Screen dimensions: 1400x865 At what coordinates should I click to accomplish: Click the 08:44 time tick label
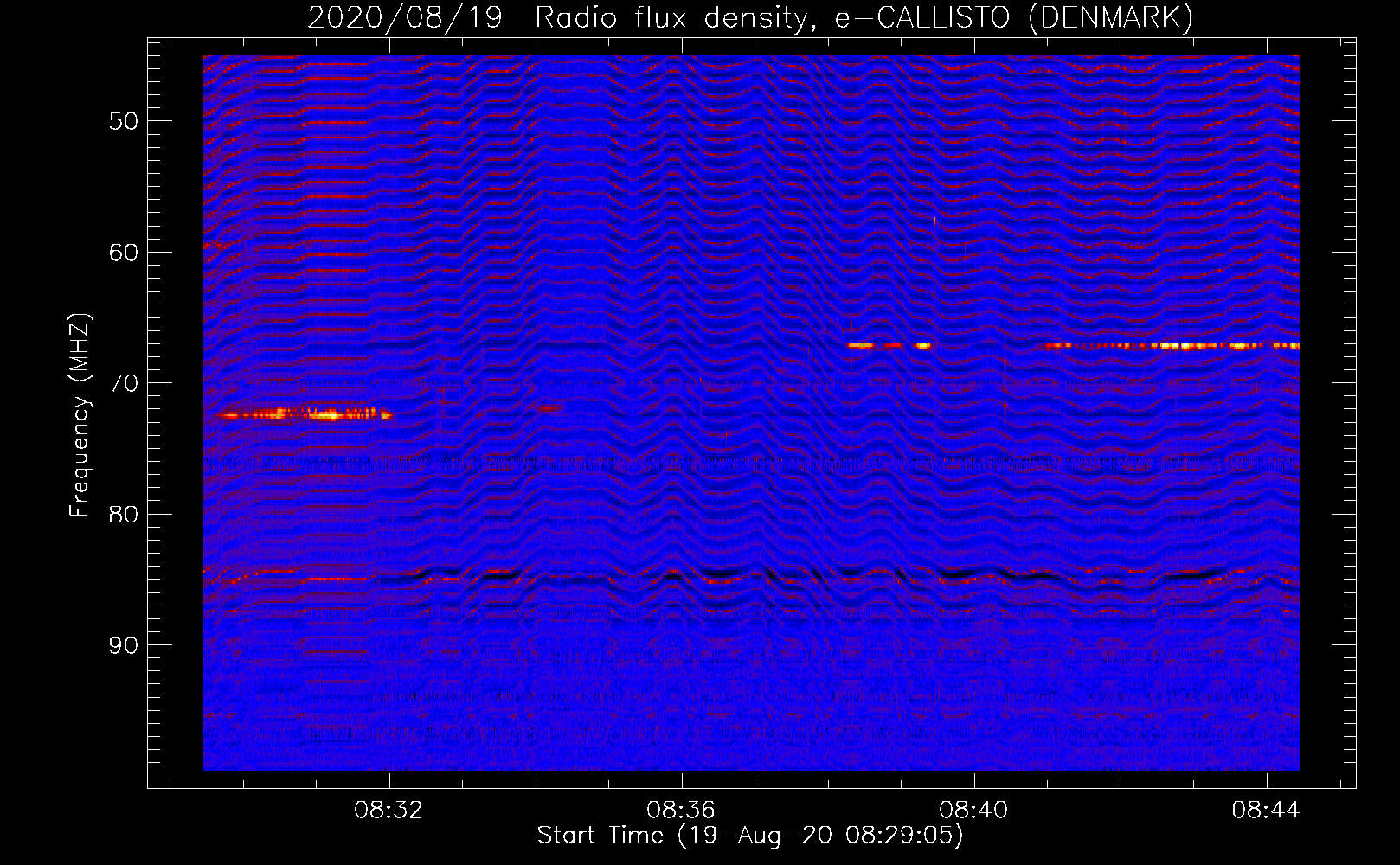point(1266,811)
